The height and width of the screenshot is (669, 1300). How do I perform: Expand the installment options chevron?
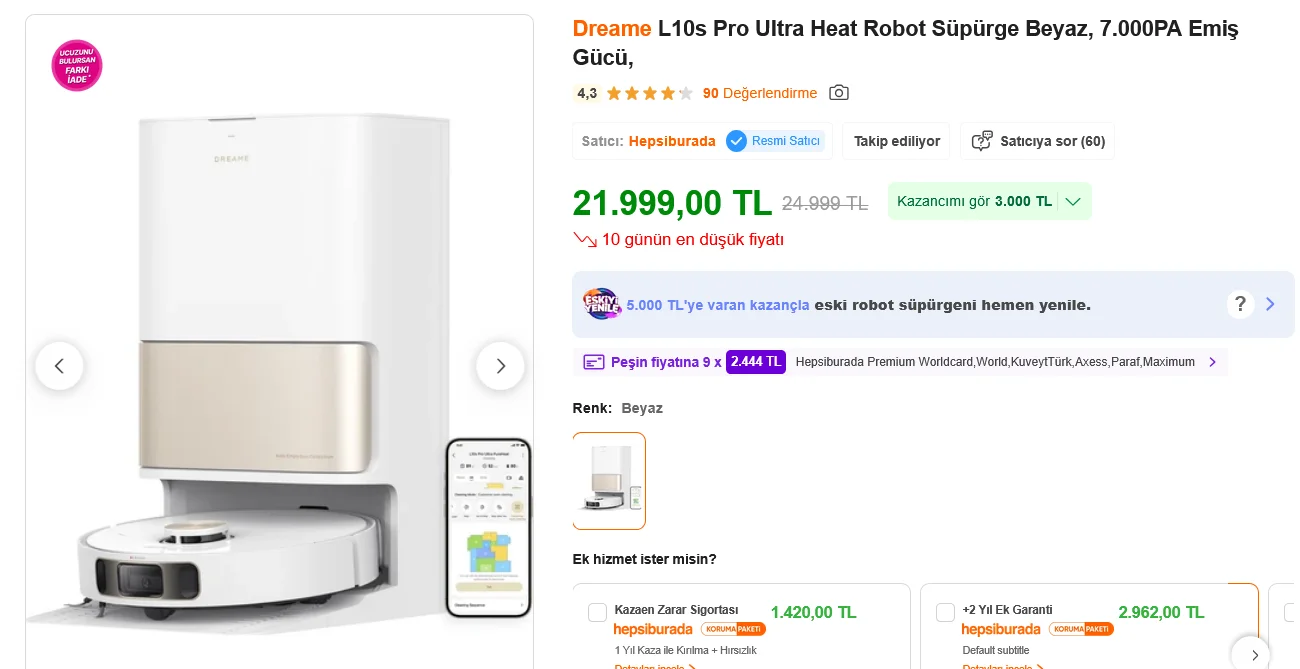[1213, 362]
